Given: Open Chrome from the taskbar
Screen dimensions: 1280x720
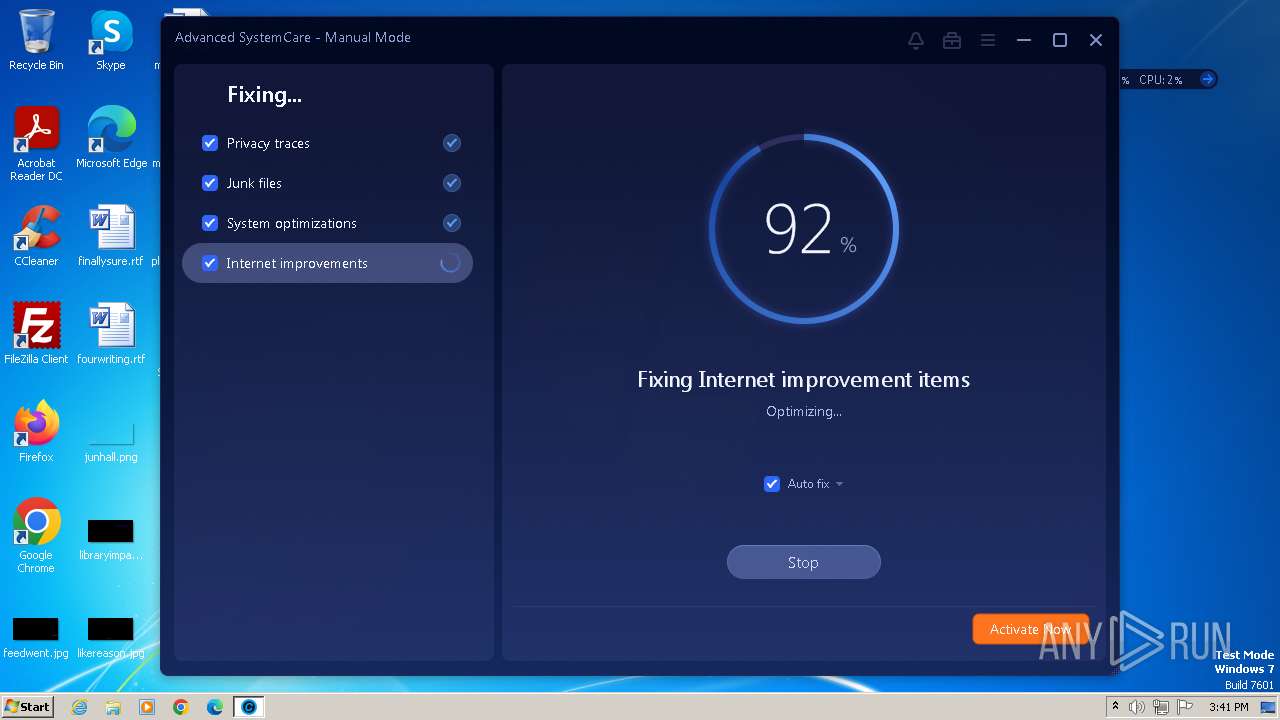Looking at the screenshot, I should (181, 707).
